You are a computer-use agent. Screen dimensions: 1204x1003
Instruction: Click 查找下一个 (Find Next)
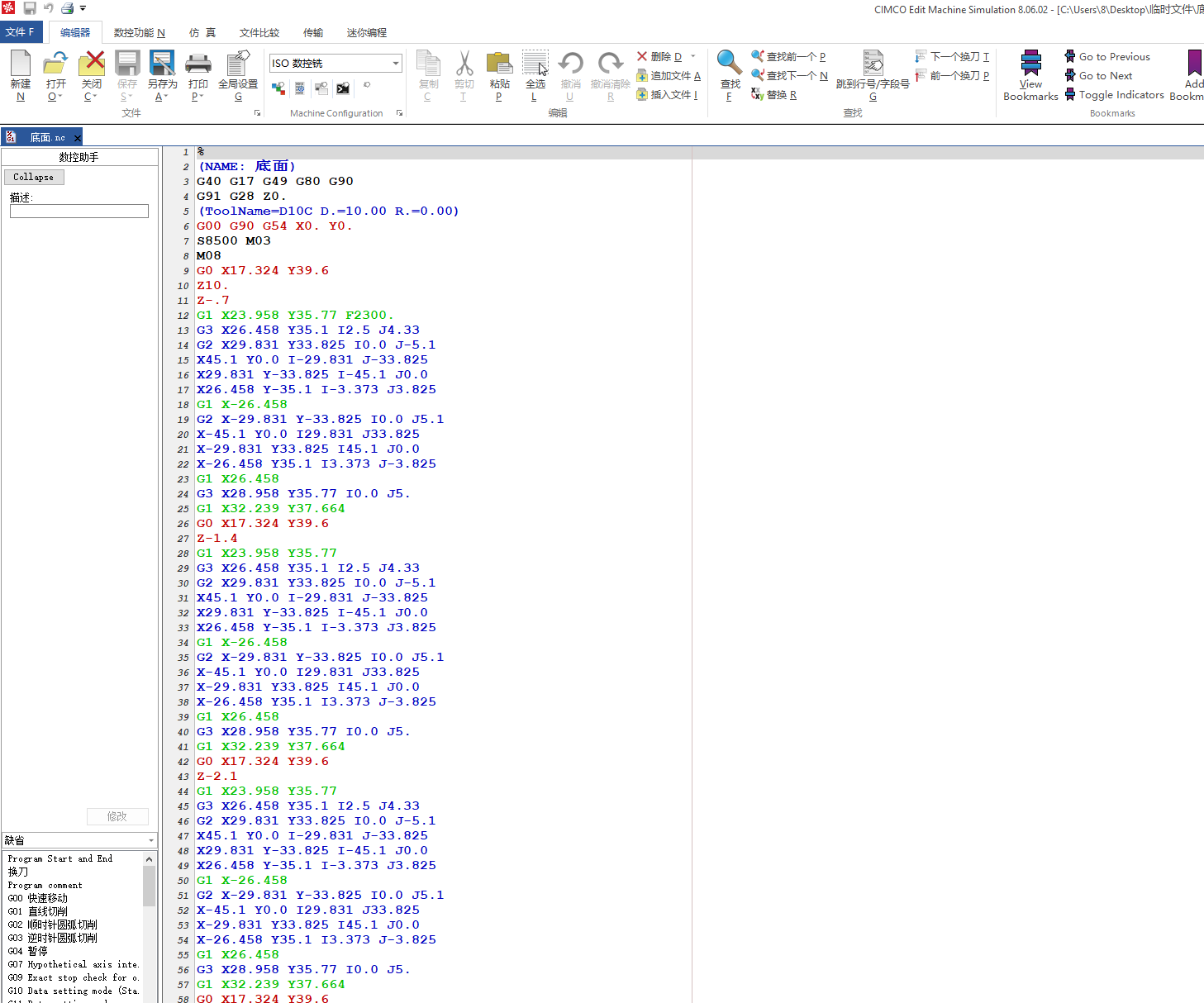point(789,75)
